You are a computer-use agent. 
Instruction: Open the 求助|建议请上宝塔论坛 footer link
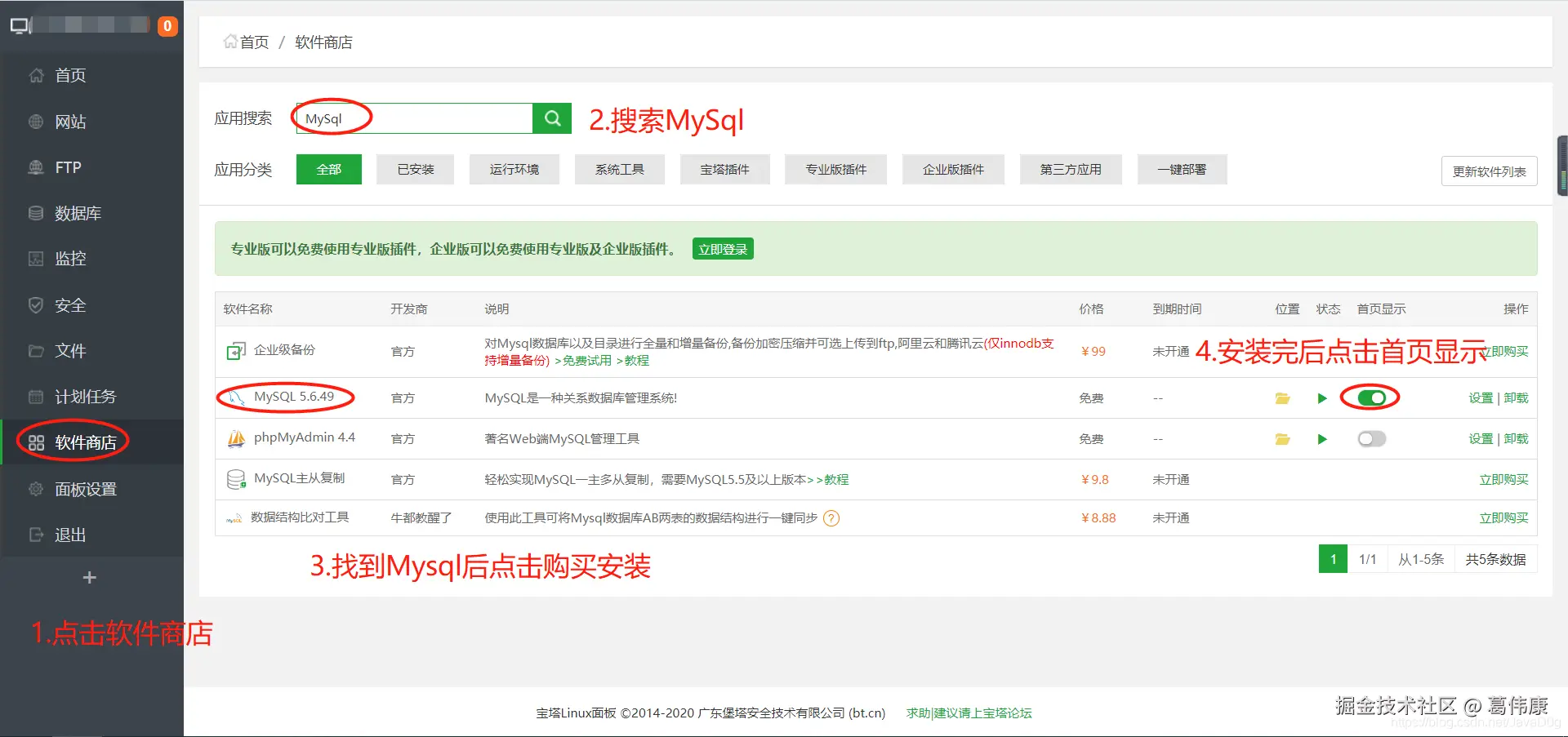[969, 713]
